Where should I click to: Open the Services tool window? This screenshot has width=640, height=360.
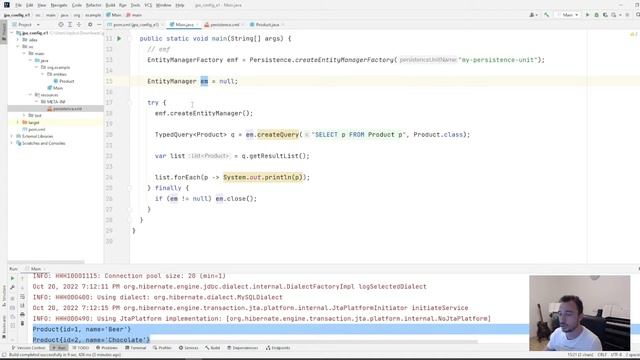click(189, 348)
